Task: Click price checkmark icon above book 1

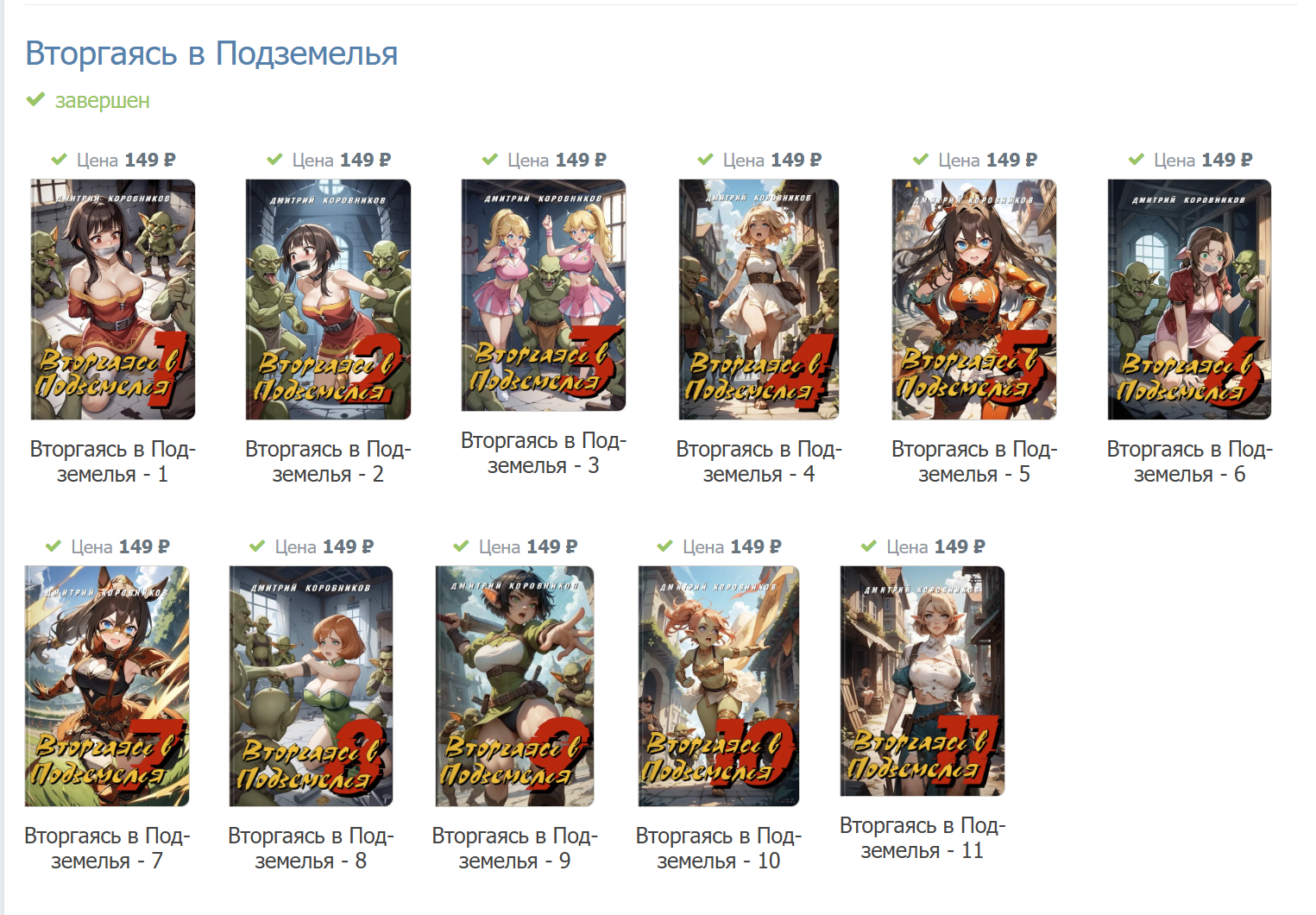Action: point(60,160)
